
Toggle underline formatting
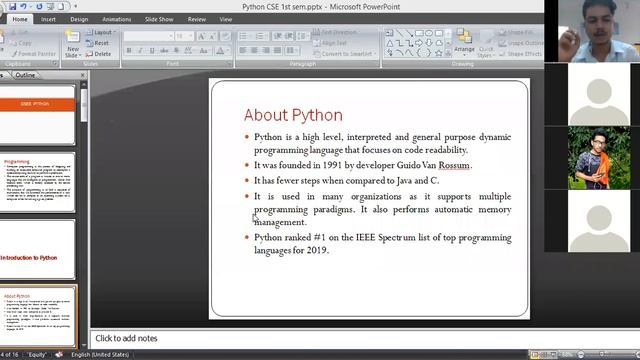click(152, 51)
